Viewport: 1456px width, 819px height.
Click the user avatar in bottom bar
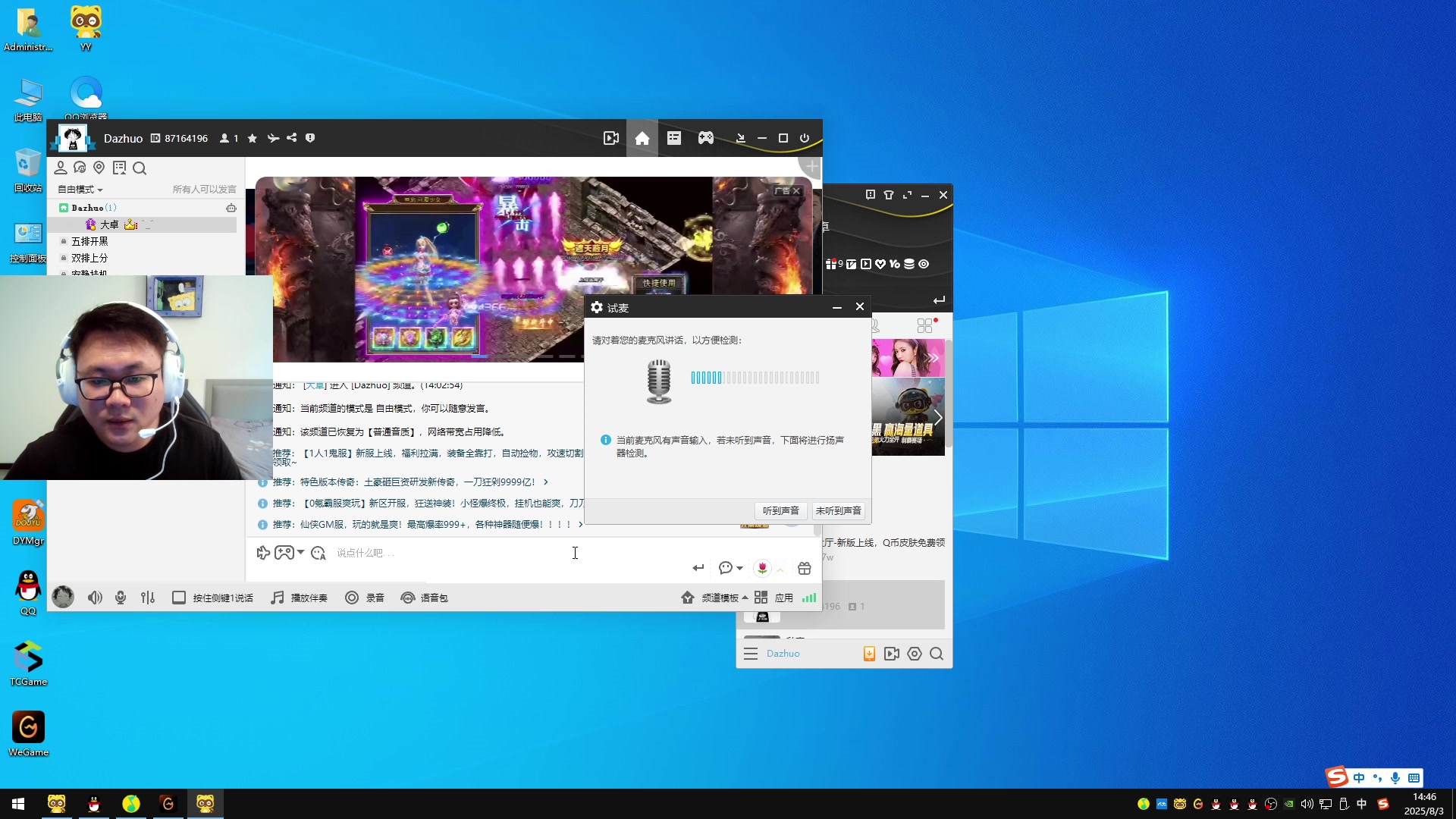63,598
